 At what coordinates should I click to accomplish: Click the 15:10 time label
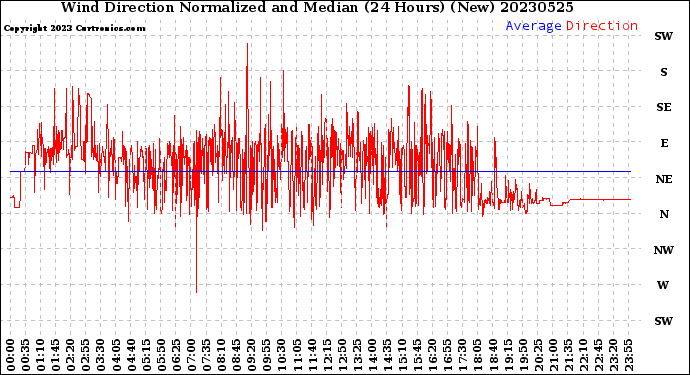402,355
